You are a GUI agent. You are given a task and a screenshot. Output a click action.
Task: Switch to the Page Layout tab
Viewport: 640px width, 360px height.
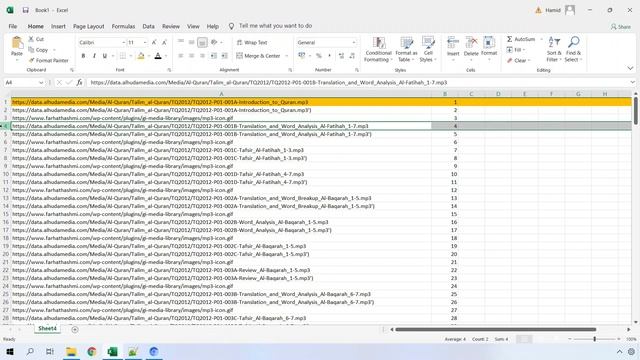point(89,26)
